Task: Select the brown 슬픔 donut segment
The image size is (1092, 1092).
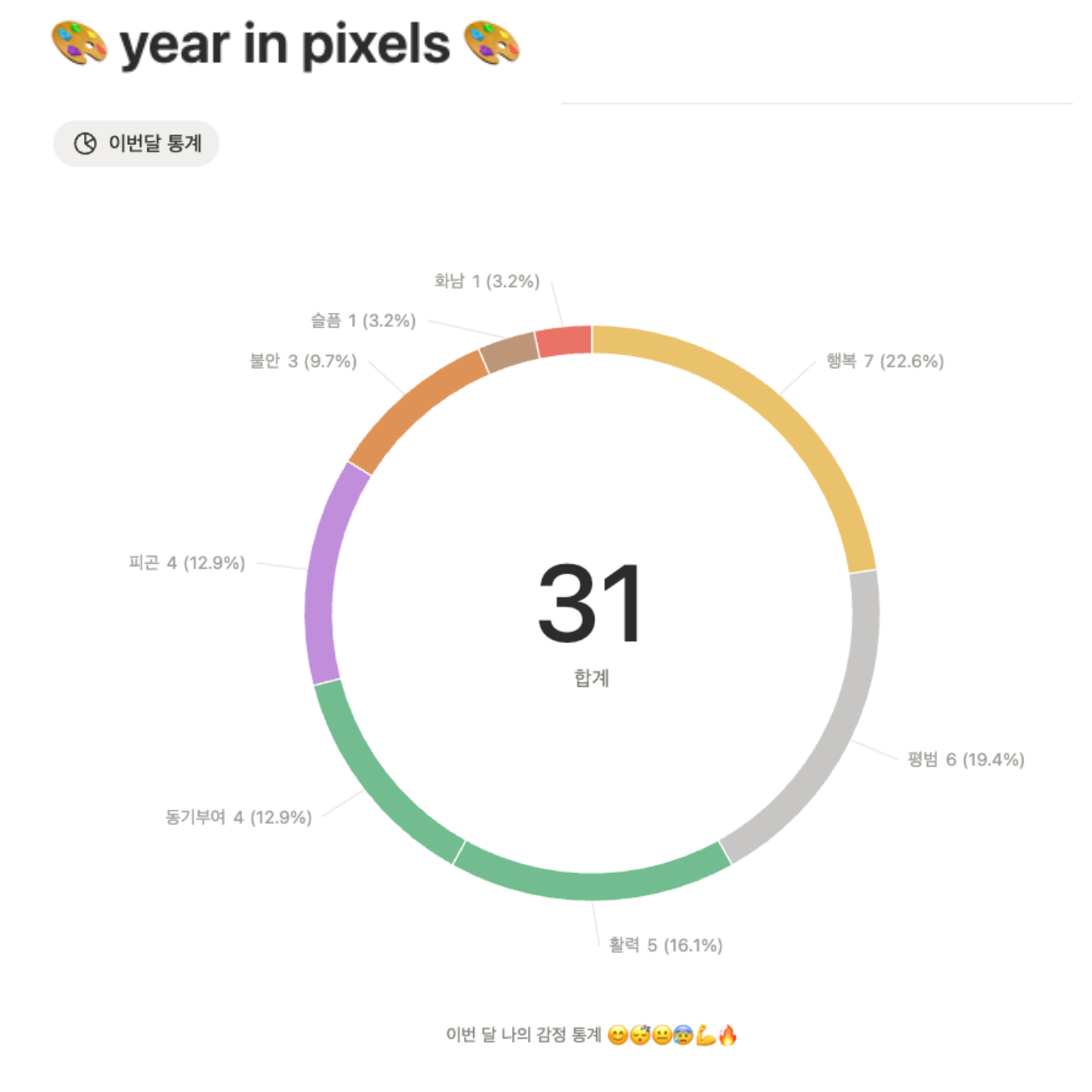Action: pyautogui.click(x=509, y=351)
